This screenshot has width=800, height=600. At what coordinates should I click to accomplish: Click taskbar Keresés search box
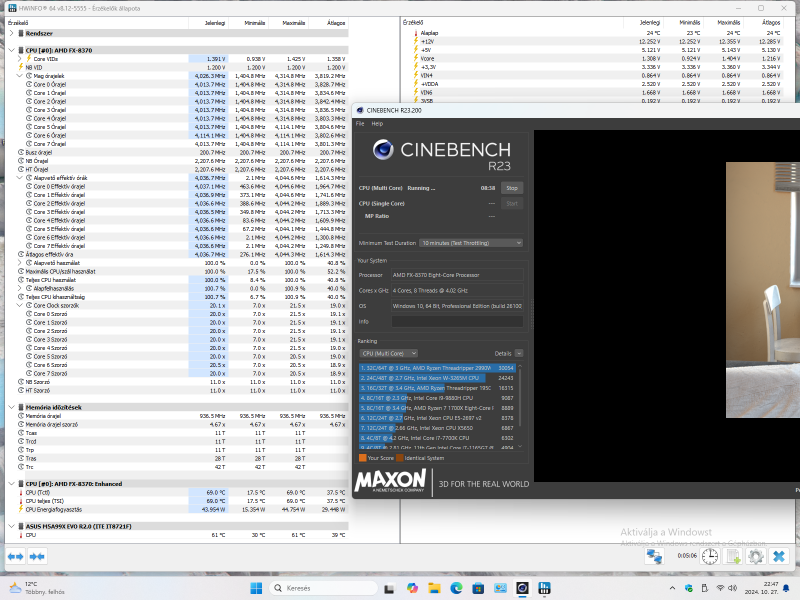[x=323, y=588]
